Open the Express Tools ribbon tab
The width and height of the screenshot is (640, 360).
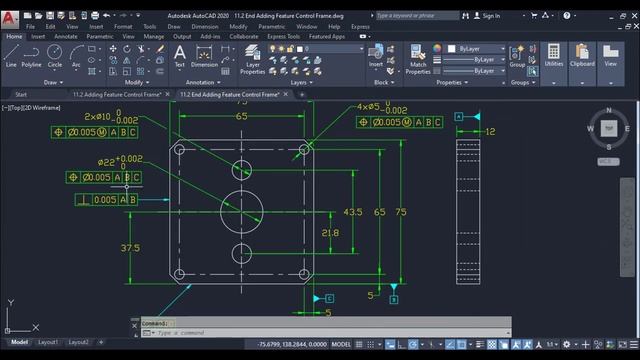283,36
